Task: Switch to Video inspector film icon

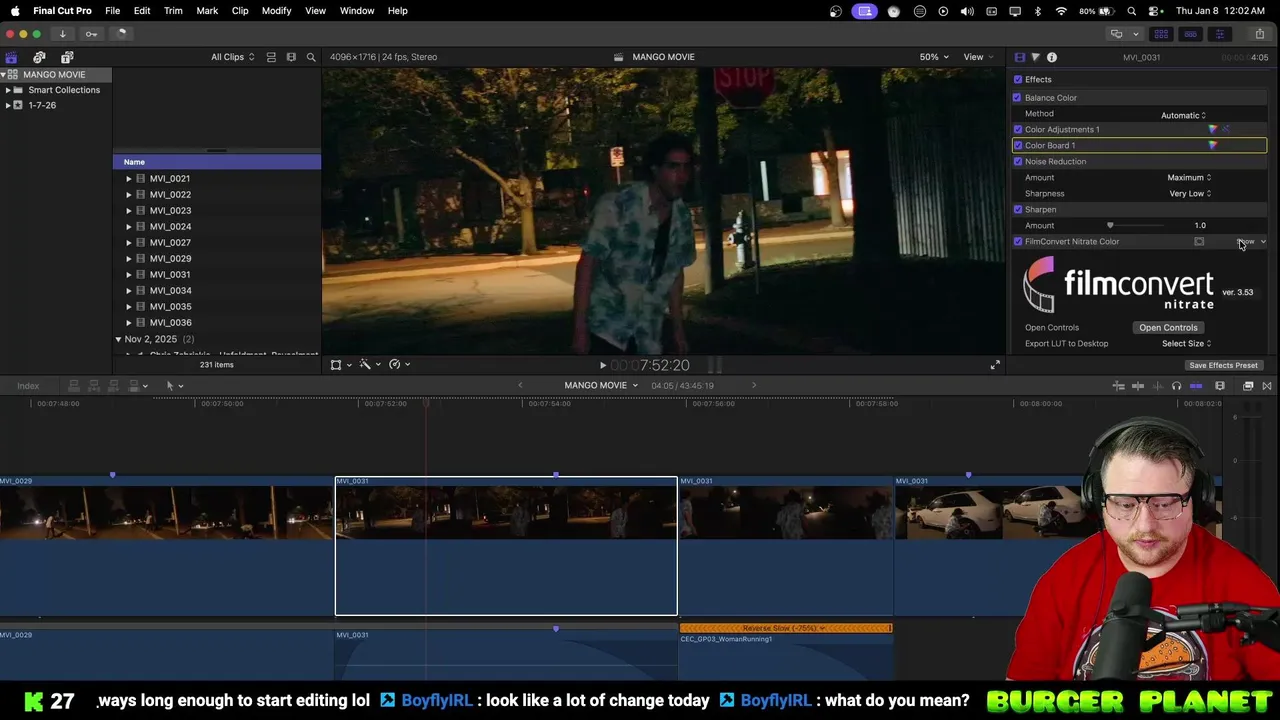Action: (x=1019, y=57)
